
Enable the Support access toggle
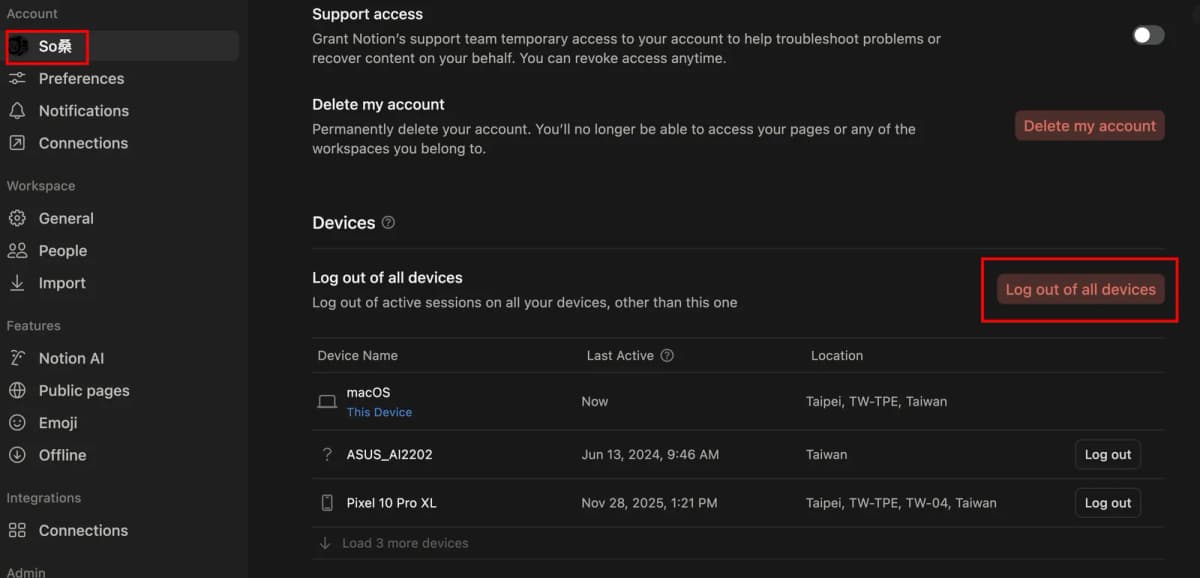(1148, 35)
